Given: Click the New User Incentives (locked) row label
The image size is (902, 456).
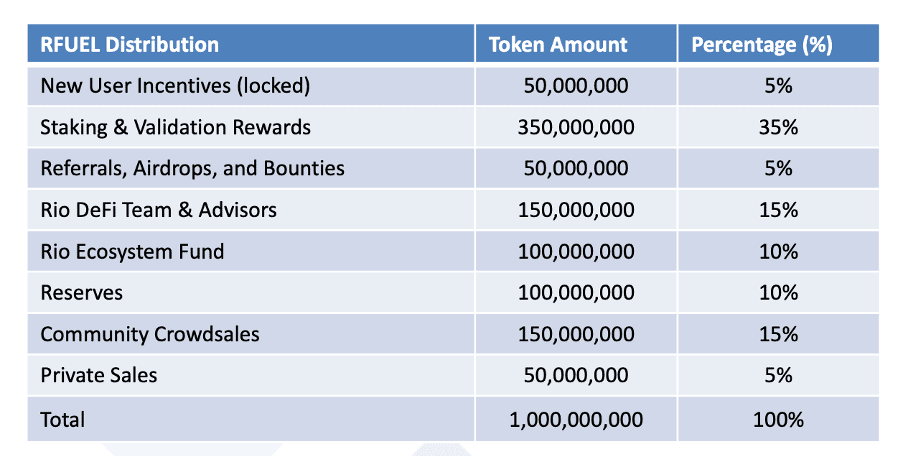Looking at the screenshot, I should (x=251, y=86).
